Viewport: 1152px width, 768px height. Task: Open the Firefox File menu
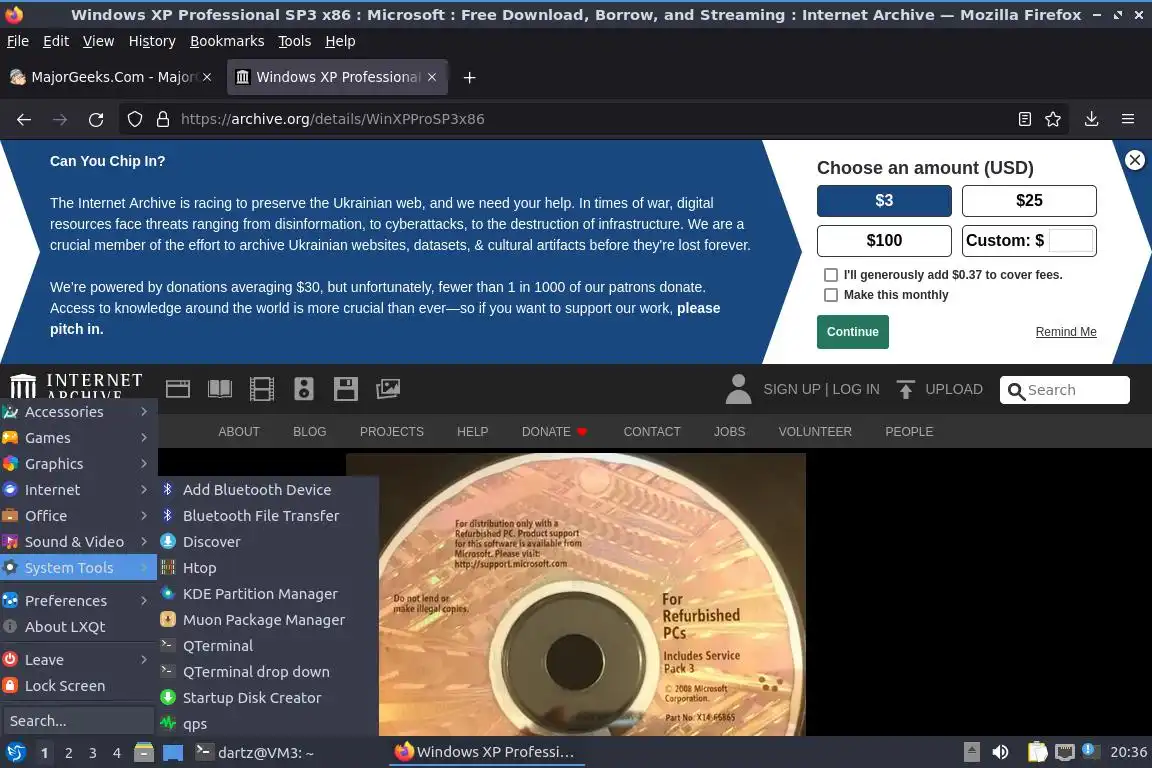(x=18, y=41)
